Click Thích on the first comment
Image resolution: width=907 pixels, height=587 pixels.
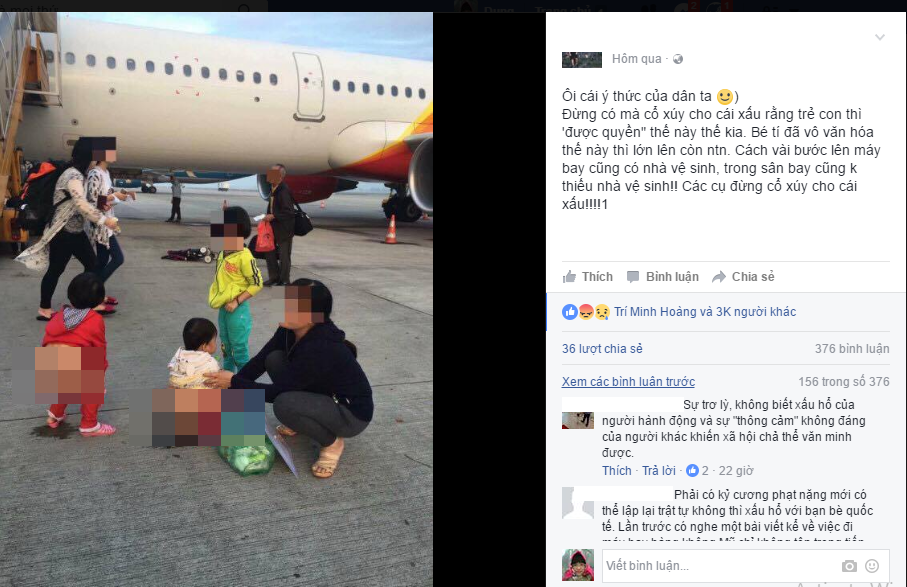(617, 471)
